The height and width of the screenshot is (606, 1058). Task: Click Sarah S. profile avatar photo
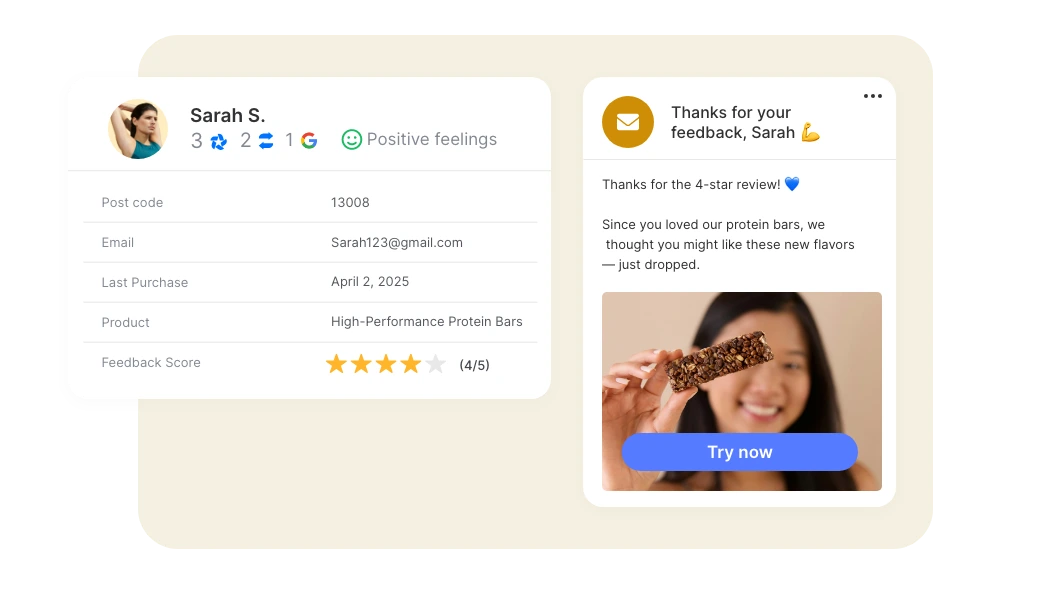pos(138,129)
